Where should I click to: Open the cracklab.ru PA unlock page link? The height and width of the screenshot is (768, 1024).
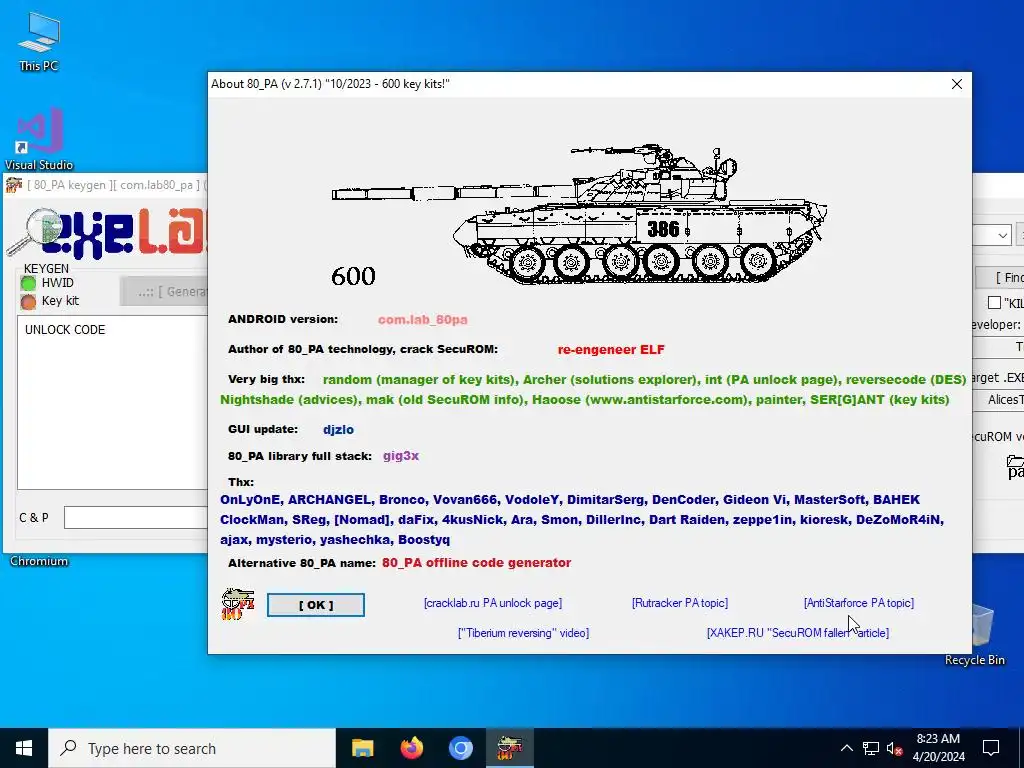(x=492, y=603)
